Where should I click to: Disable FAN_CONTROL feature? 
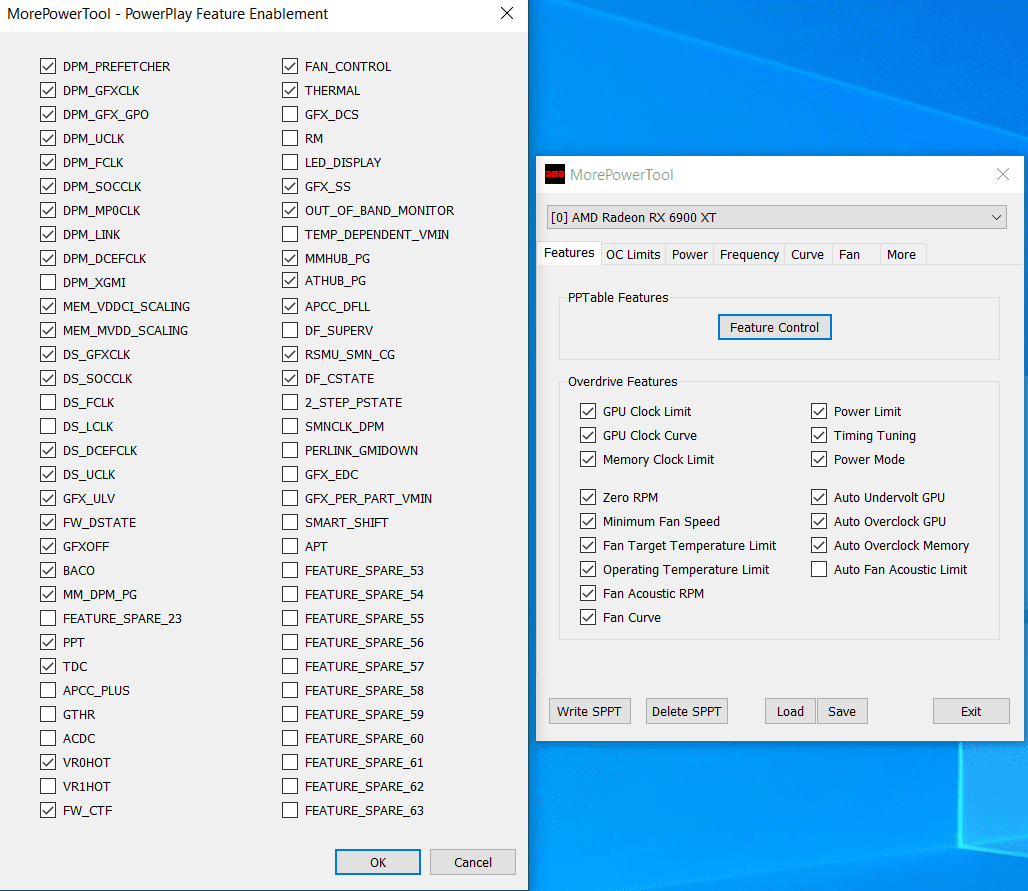point(290,66)
